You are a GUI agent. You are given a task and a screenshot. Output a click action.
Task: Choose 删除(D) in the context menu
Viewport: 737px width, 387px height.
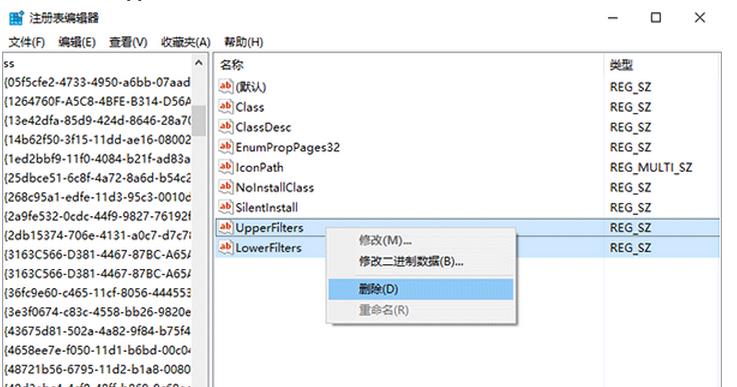(x=421, y=289)
